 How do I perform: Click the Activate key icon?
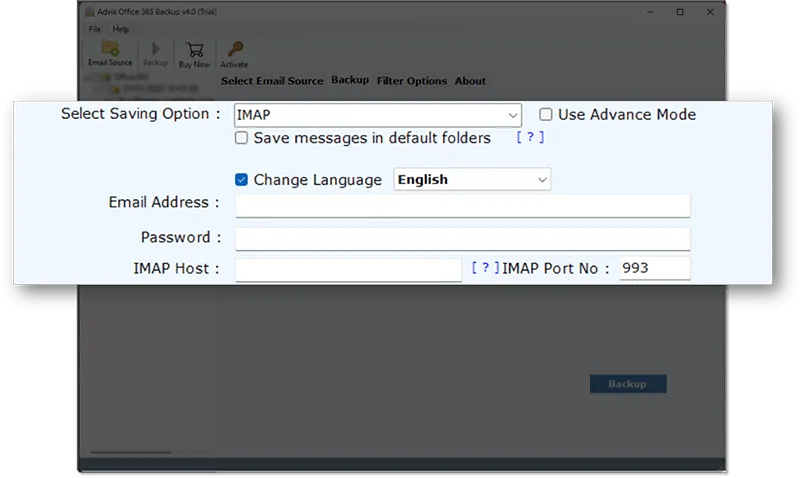tap(234, 55)
